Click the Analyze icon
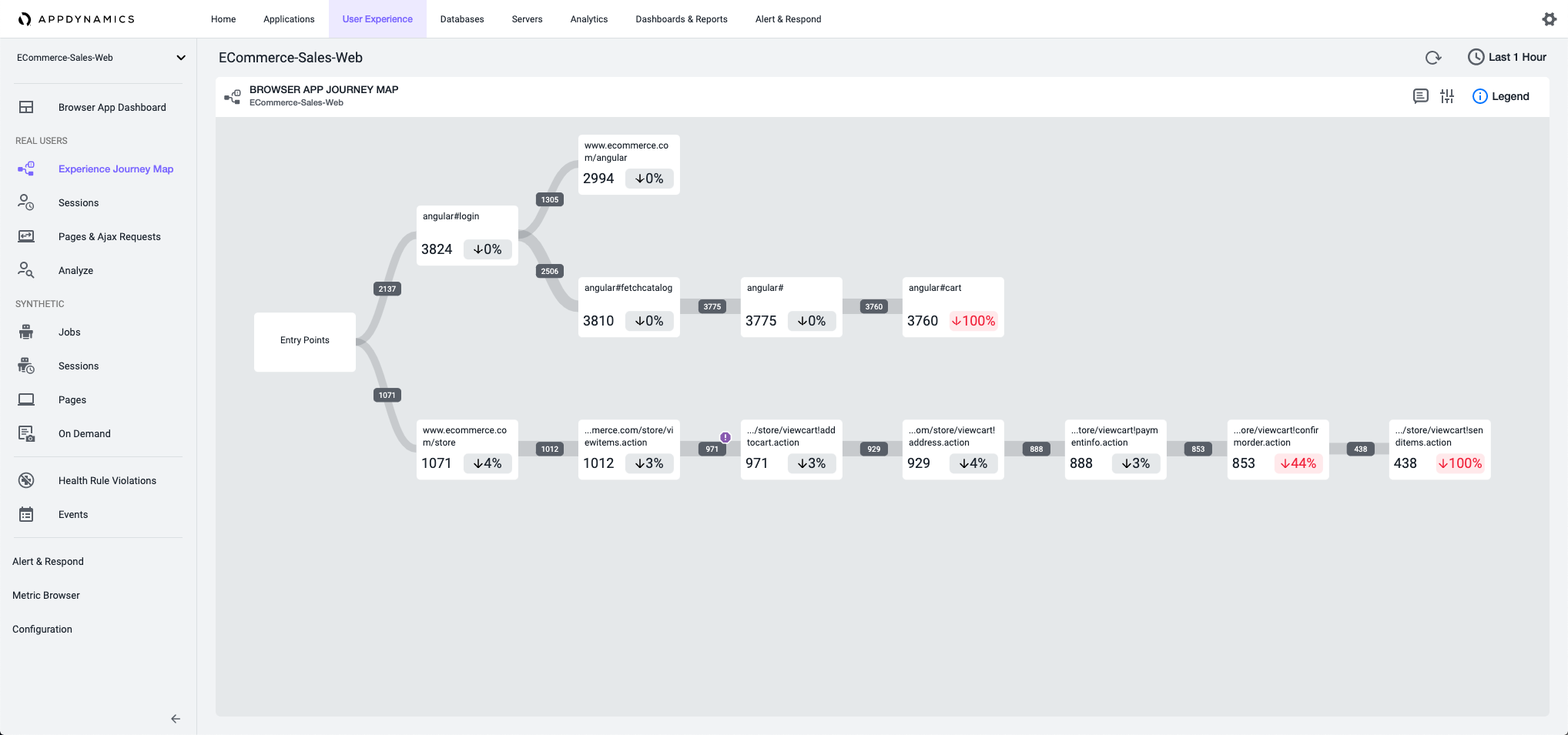This screenshot has width=1568, height=735. (26, 270)
